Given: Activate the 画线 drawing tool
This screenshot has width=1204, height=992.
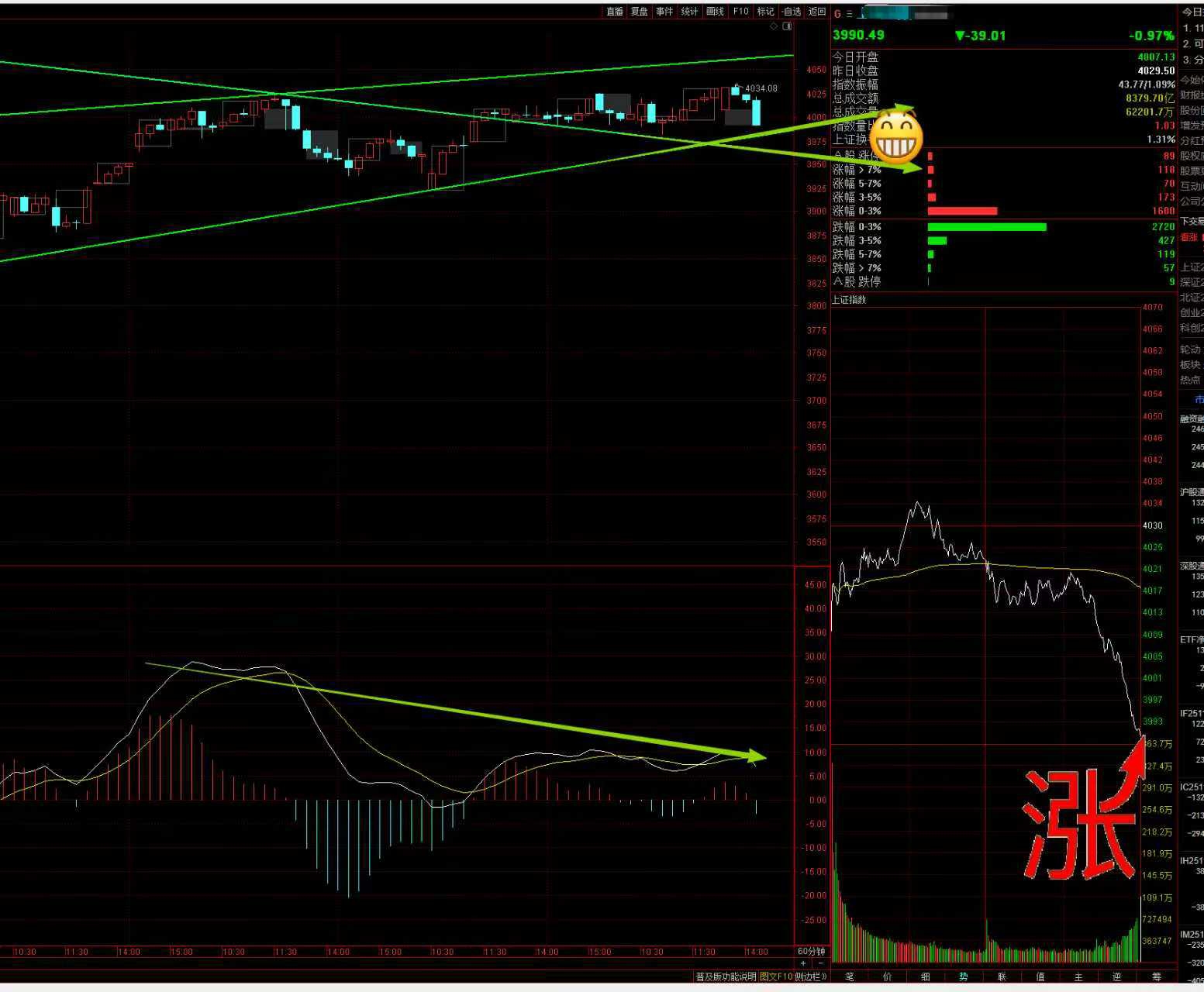Looking at the screenshot, I should pyautogui.click(x=715, y=12).
